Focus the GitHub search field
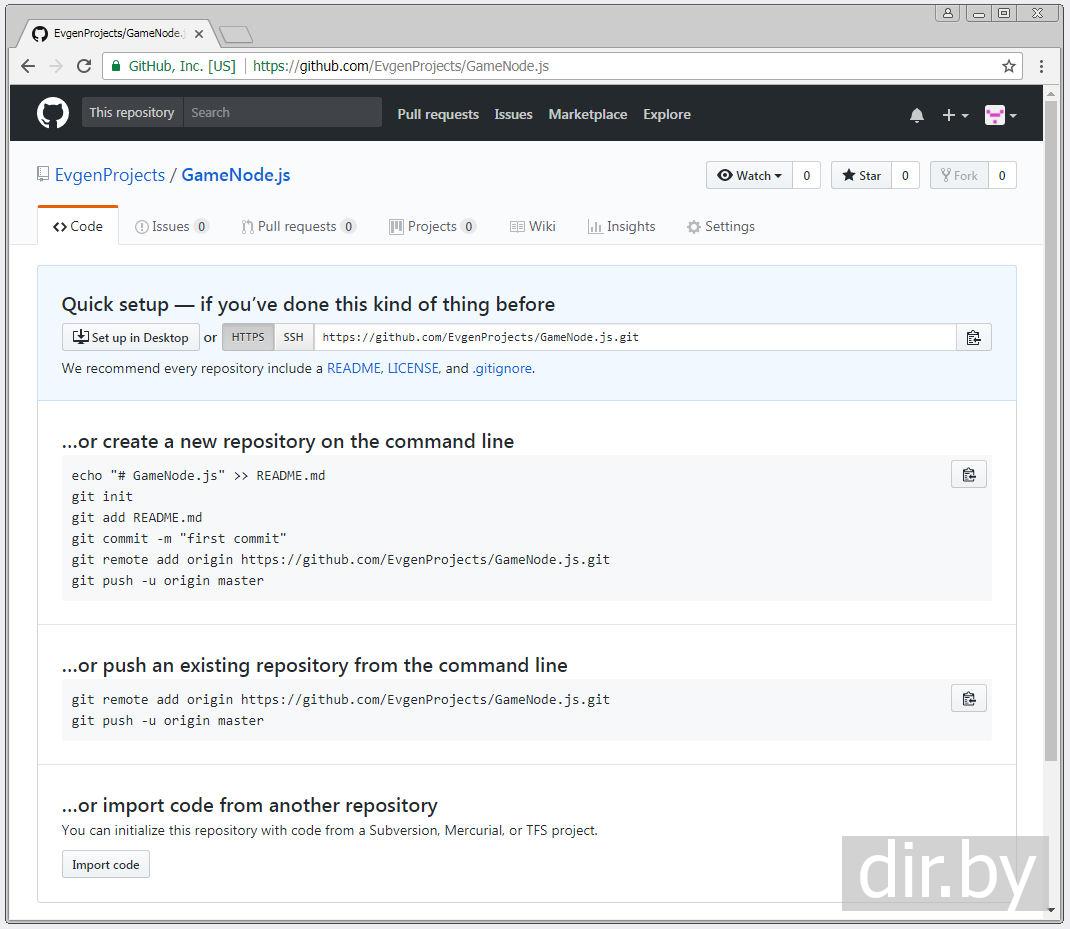1070x929 pixels. pos(282,113)
